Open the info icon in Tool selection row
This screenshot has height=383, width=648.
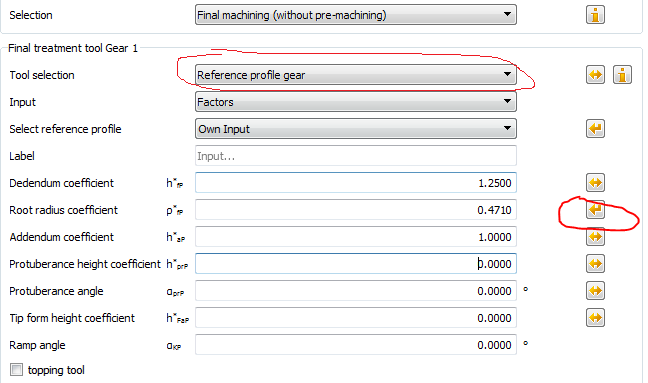pos(622,75)
